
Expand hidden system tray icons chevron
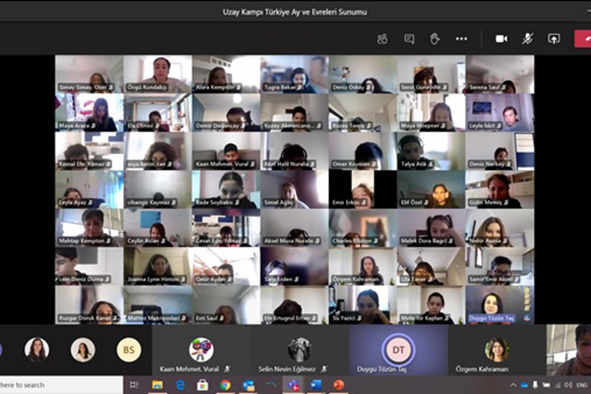[x=513, y=385]
